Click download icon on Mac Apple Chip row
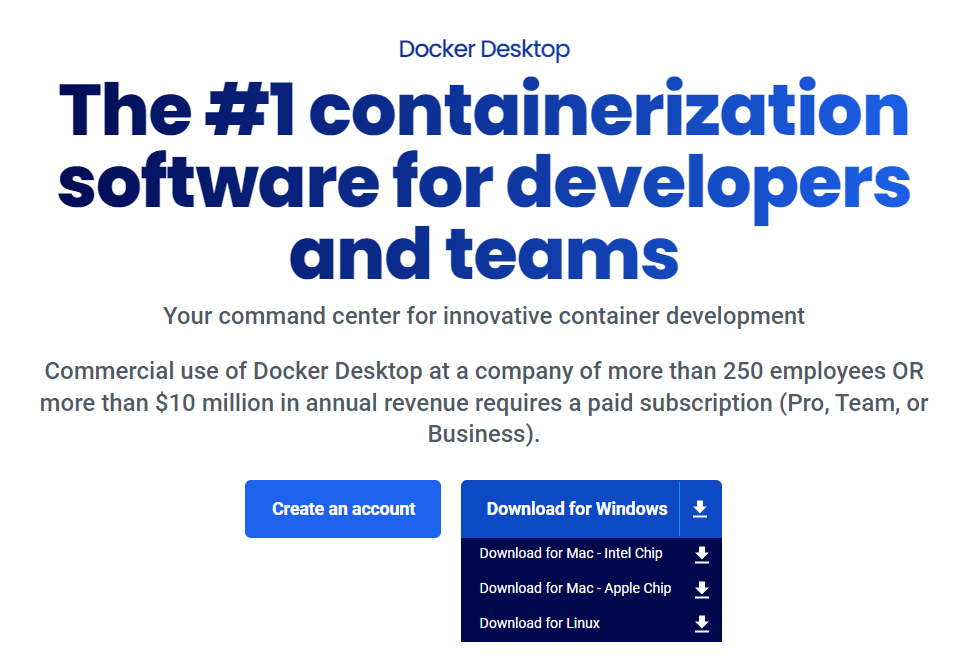 702,589
